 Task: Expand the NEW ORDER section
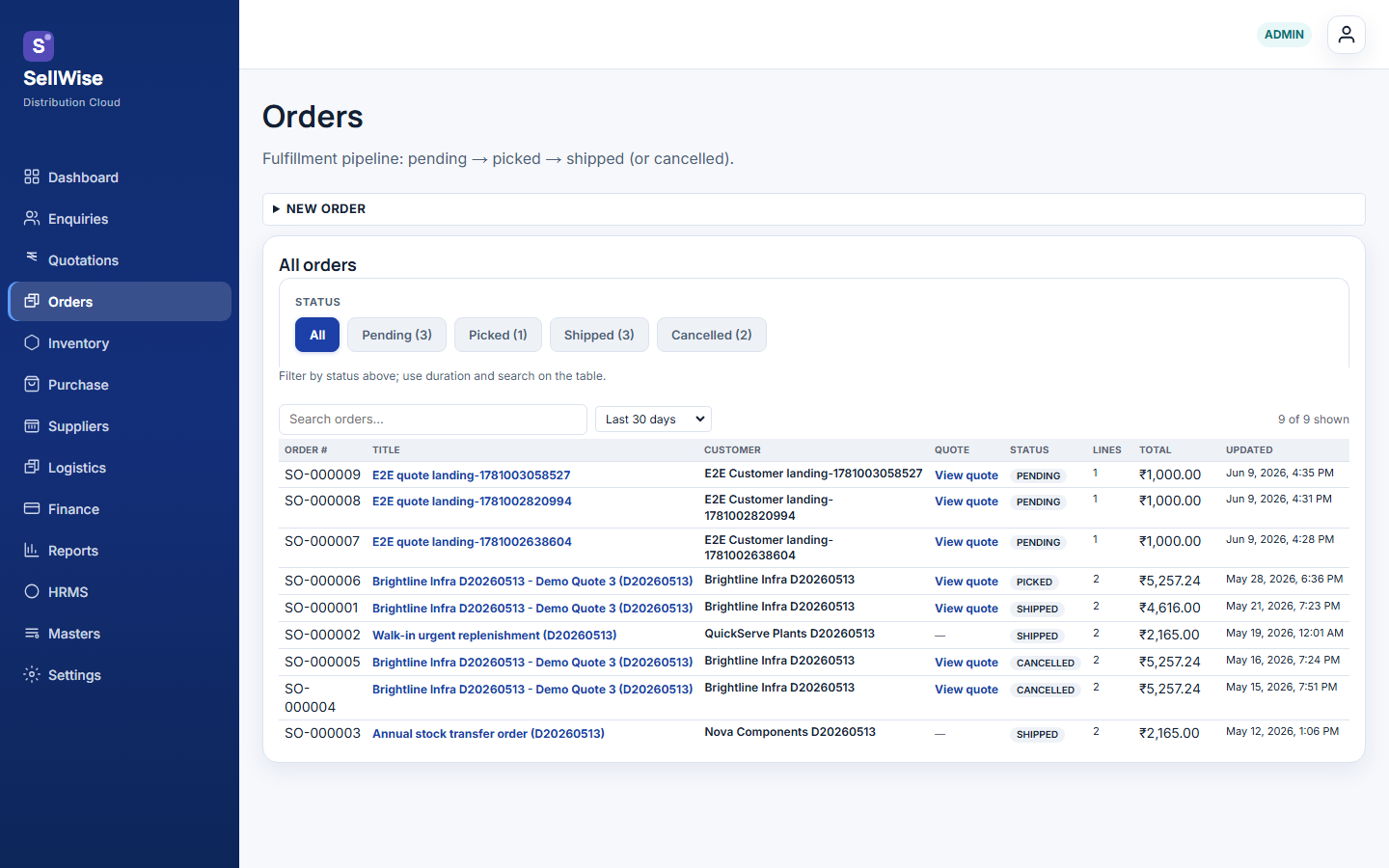(x=813, y=208)
